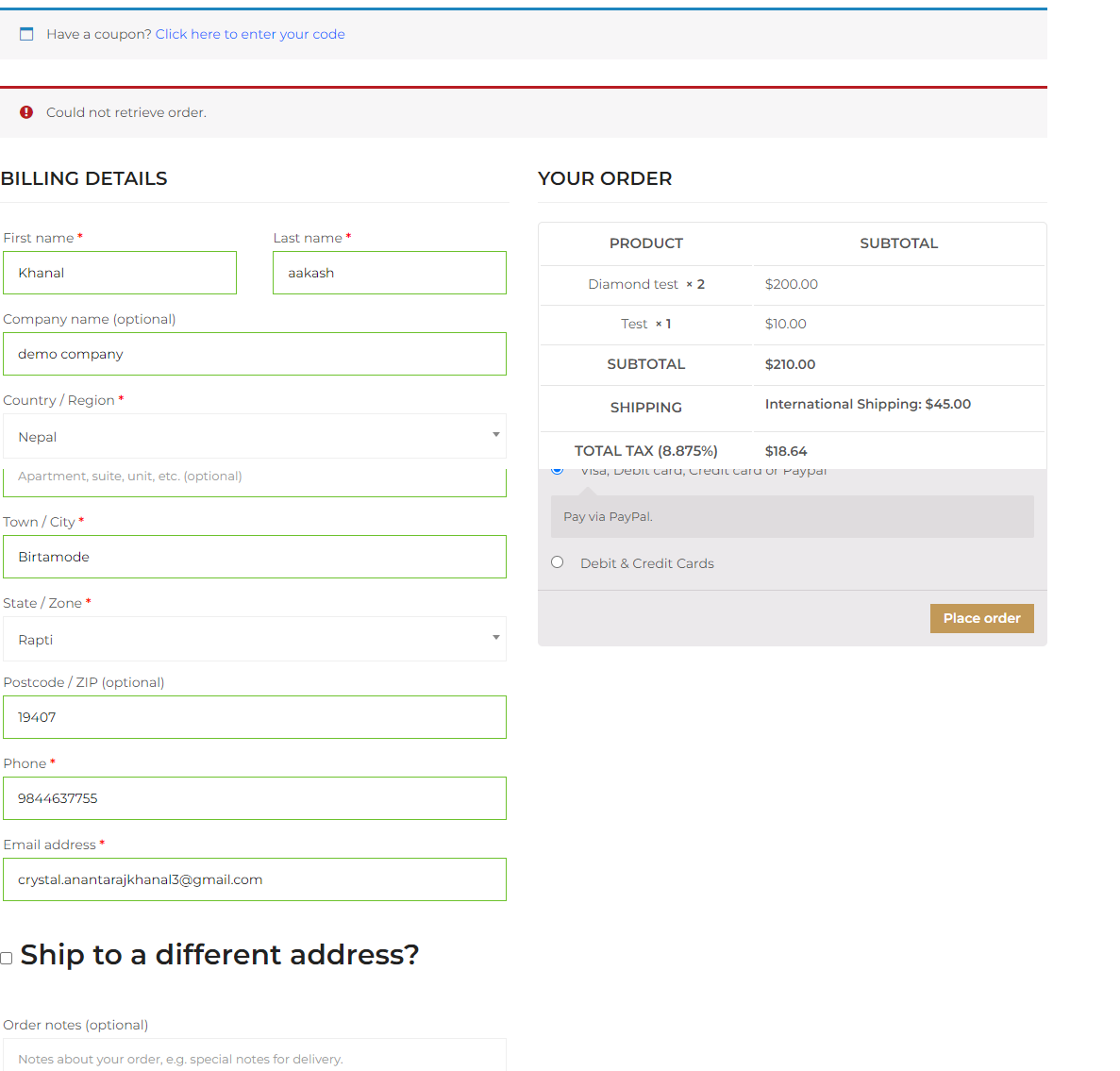Click the Phone number field
Viewport: 1120px width, 1071px height.
(254, 798)
